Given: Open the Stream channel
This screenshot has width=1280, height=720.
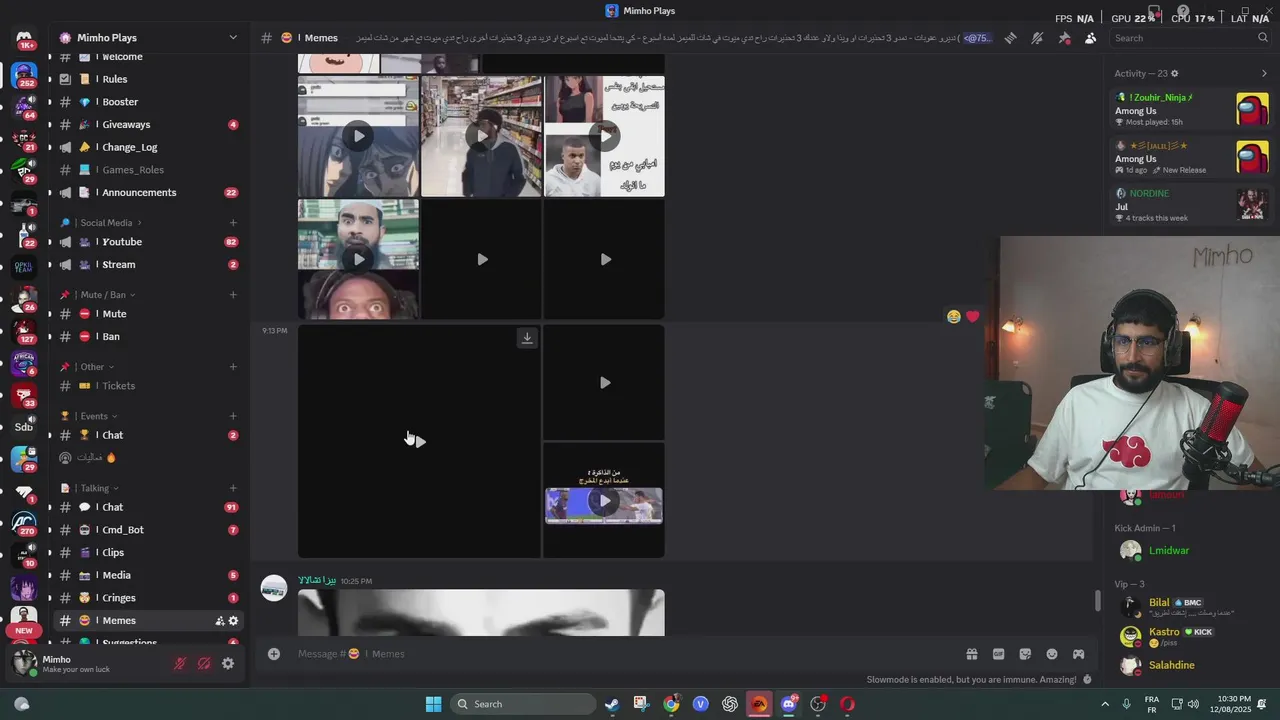Looking at the screenshot, I should (x=148, y=265).
